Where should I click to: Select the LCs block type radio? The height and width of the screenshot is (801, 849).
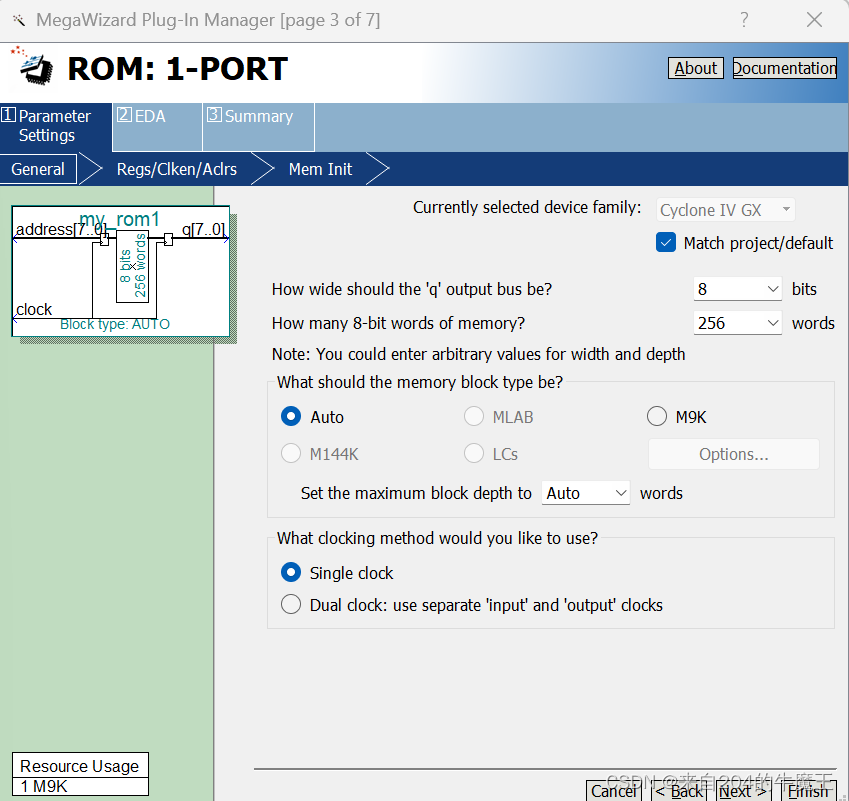(474, 453)
